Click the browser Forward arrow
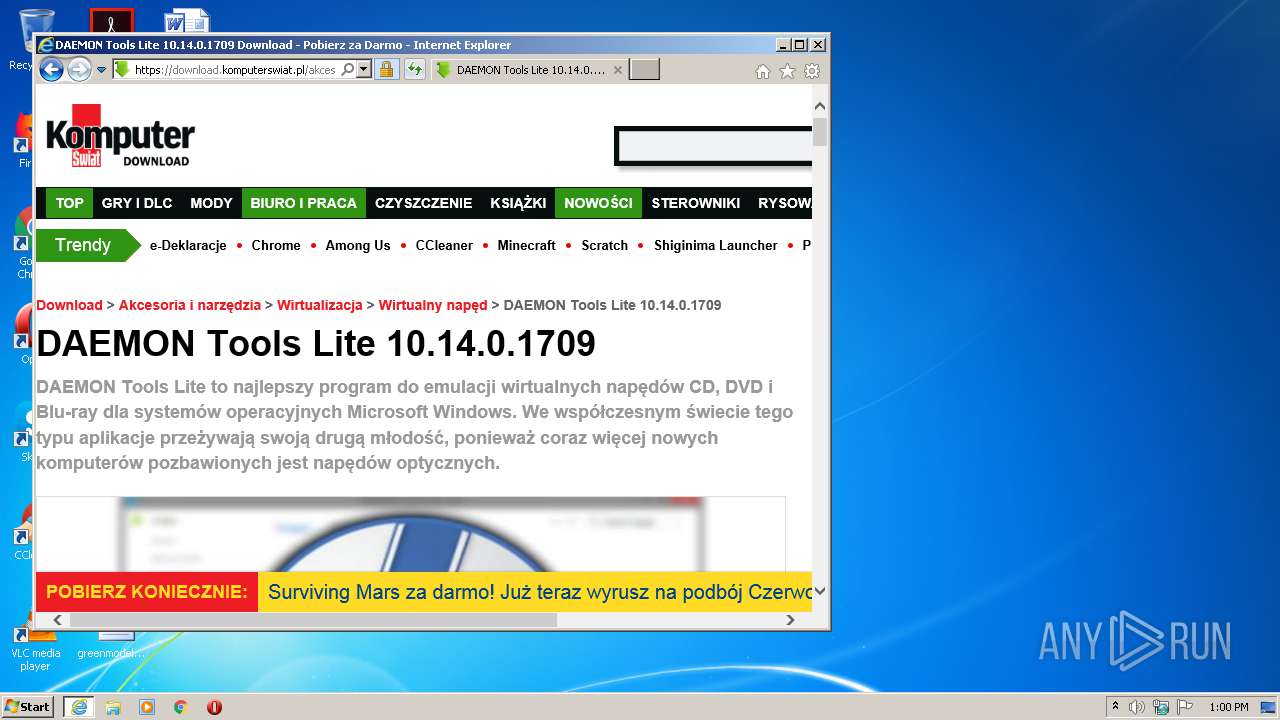 point(79,70)
